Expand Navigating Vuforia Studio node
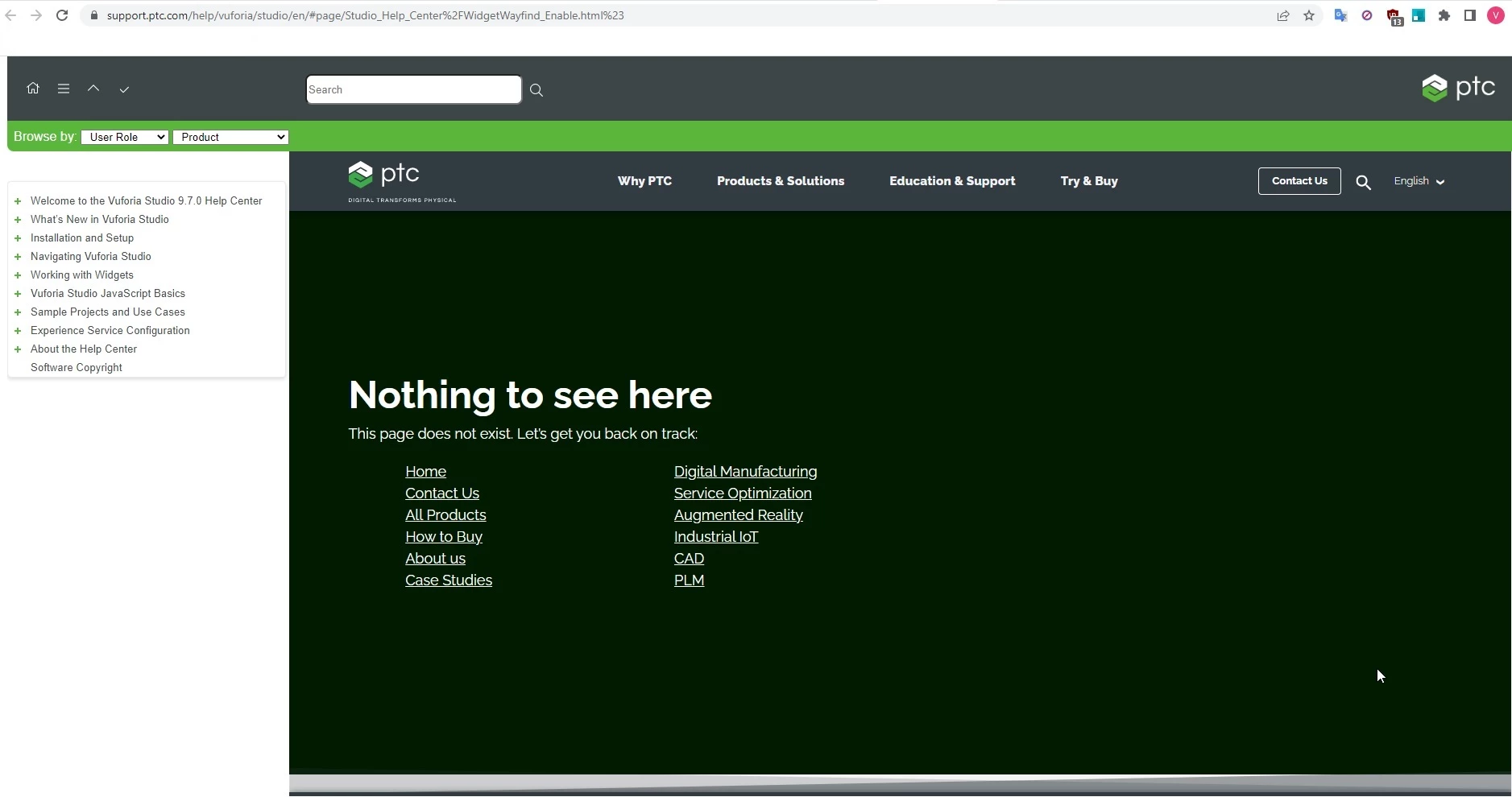1512x797 pixels. point(18,257)
